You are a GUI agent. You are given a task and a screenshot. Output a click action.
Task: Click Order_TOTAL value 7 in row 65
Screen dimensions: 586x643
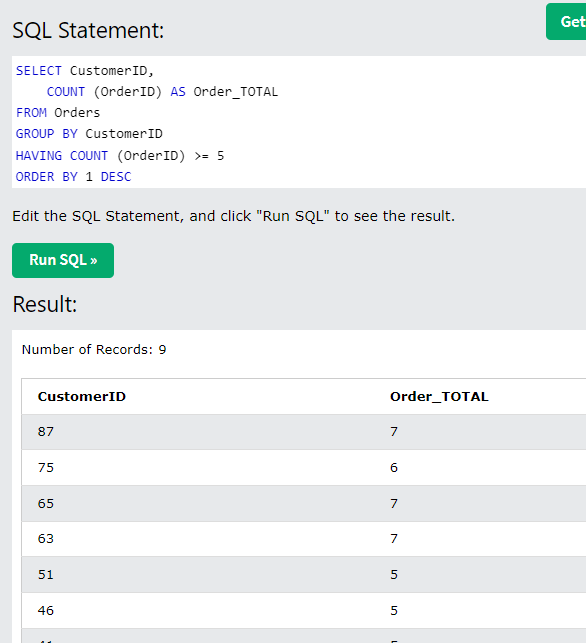click(394, 504)
